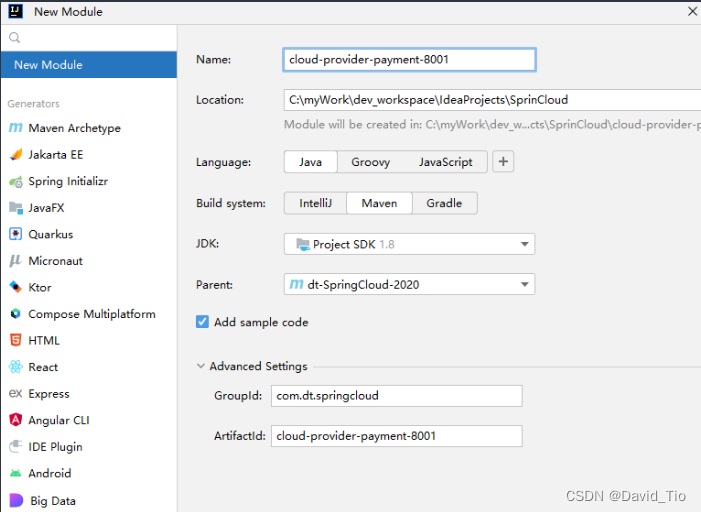The width and height of the screenshot is (701, 512).
Task: Toggle the Add sample code checkbox
Action: click(202, 322)
